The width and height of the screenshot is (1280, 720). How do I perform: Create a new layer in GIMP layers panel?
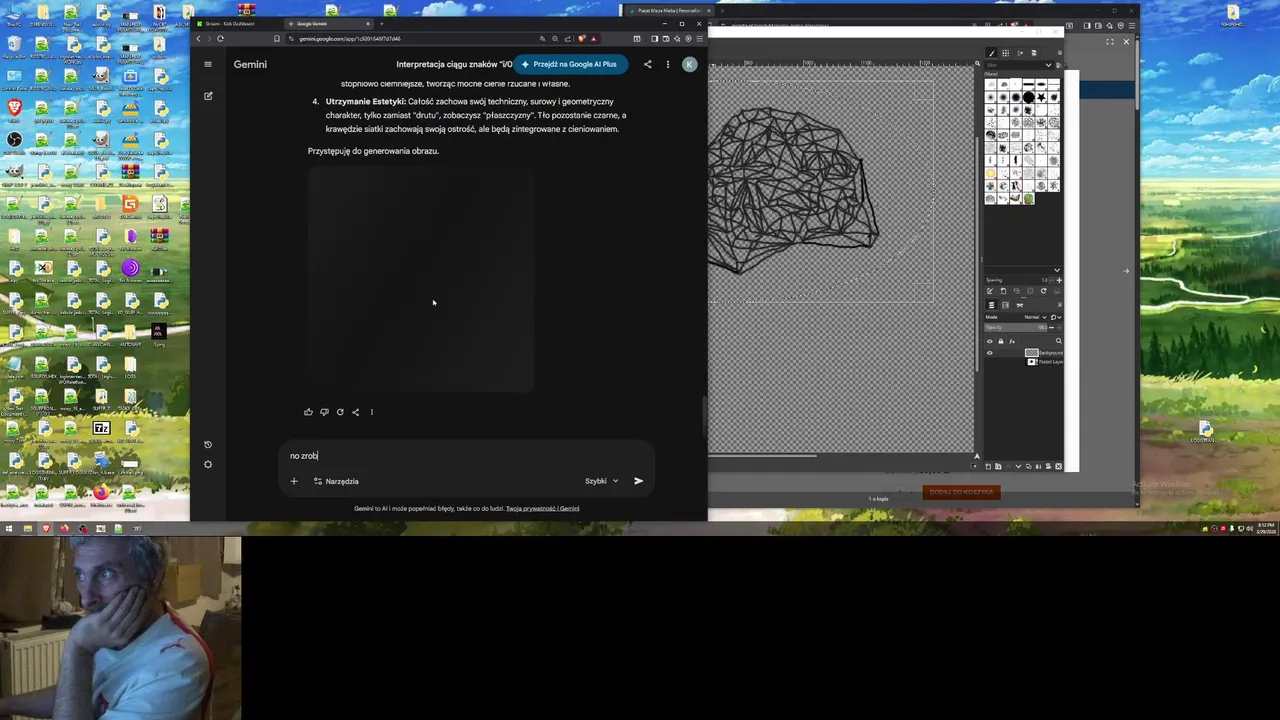[x=988, y=466]
